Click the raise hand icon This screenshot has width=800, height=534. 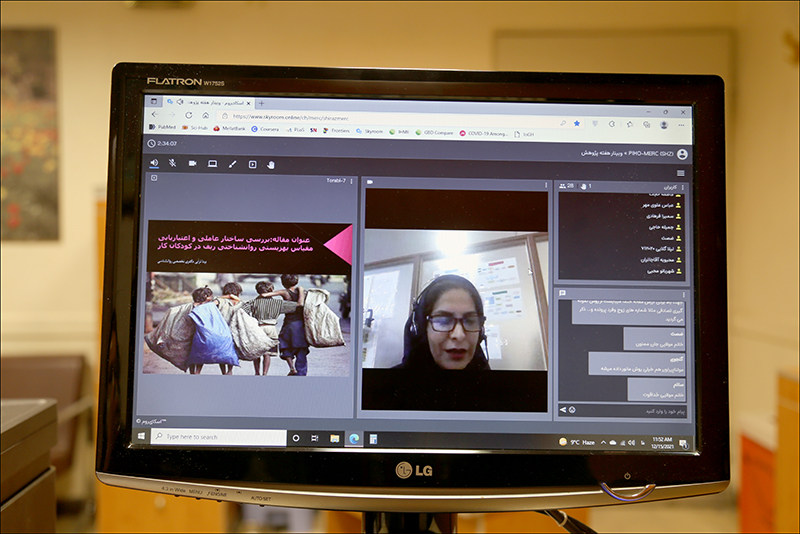[x=271, y=164]
